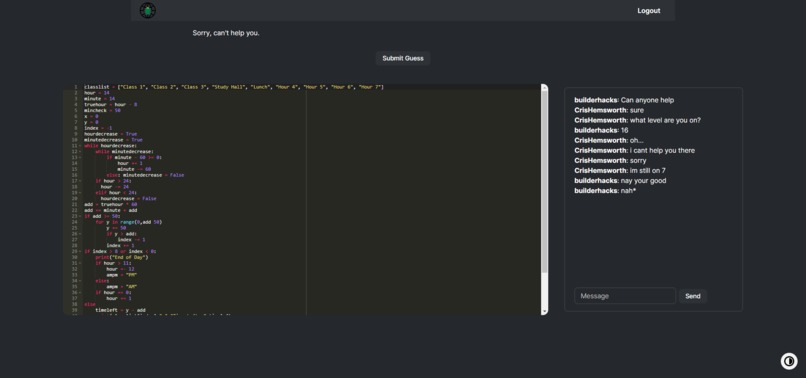The height and width of the screenshot is (378, 806).
Task: Collapse the code fold at line 36
Action: tap(80, 293)
